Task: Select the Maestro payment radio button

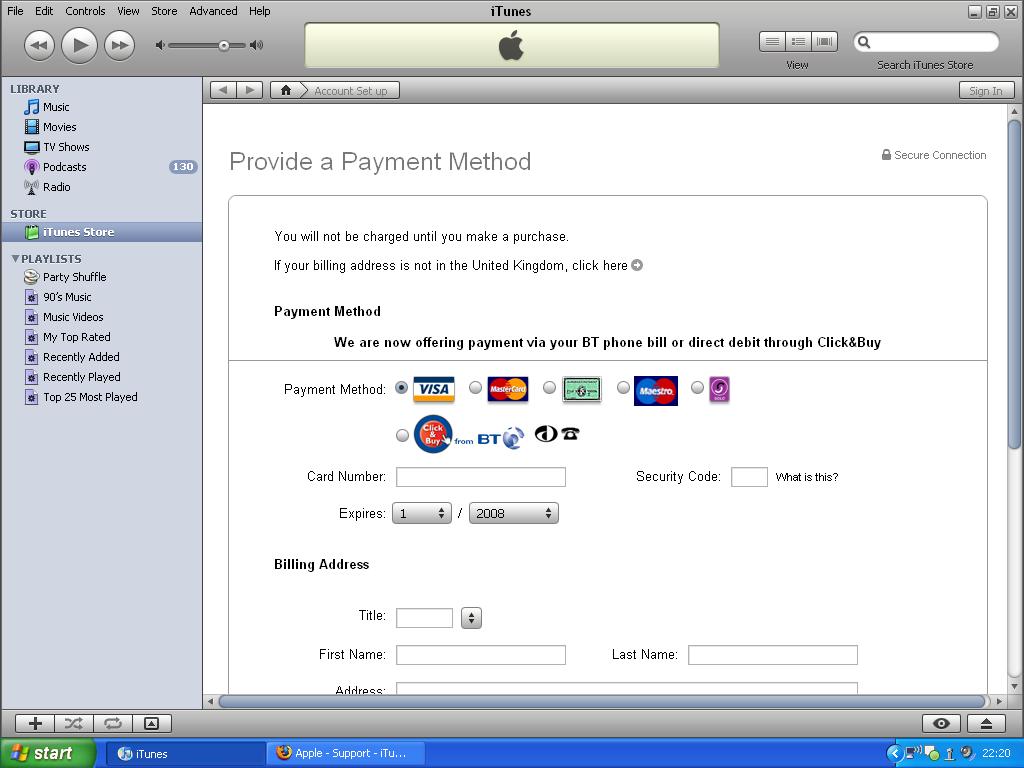Action: 623,387
